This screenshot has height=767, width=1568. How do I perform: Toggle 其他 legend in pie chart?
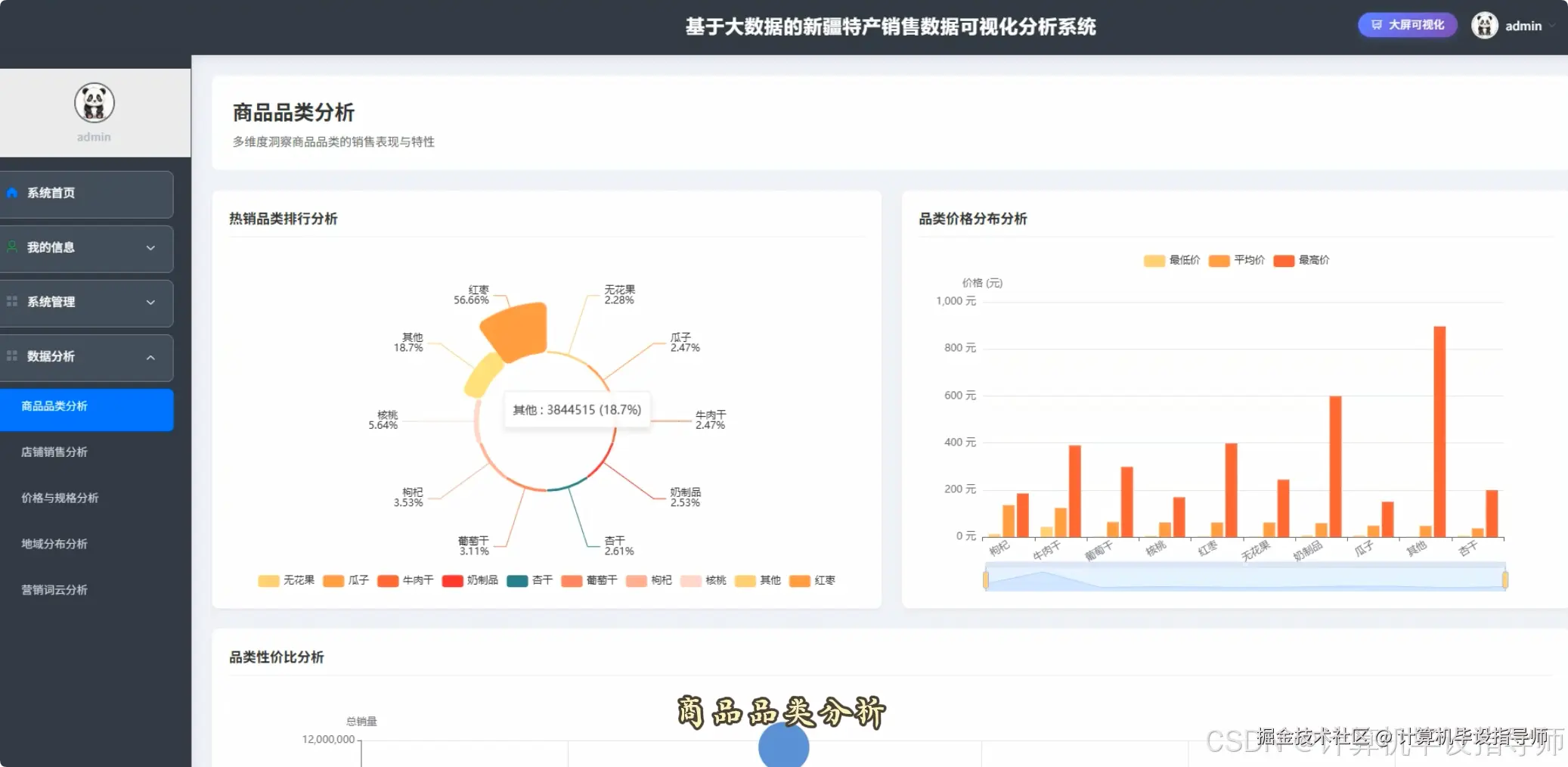point(758,580)
